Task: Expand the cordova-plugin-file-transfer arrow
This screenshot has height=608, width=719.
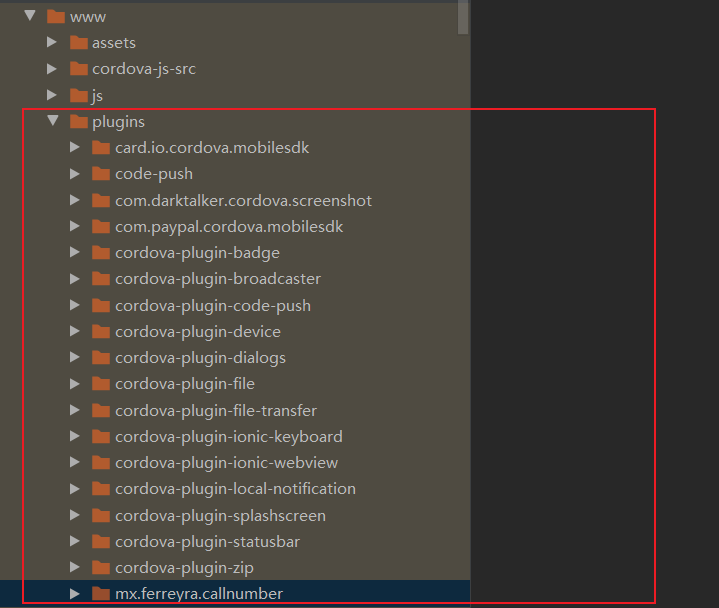Action: point(75,411)
